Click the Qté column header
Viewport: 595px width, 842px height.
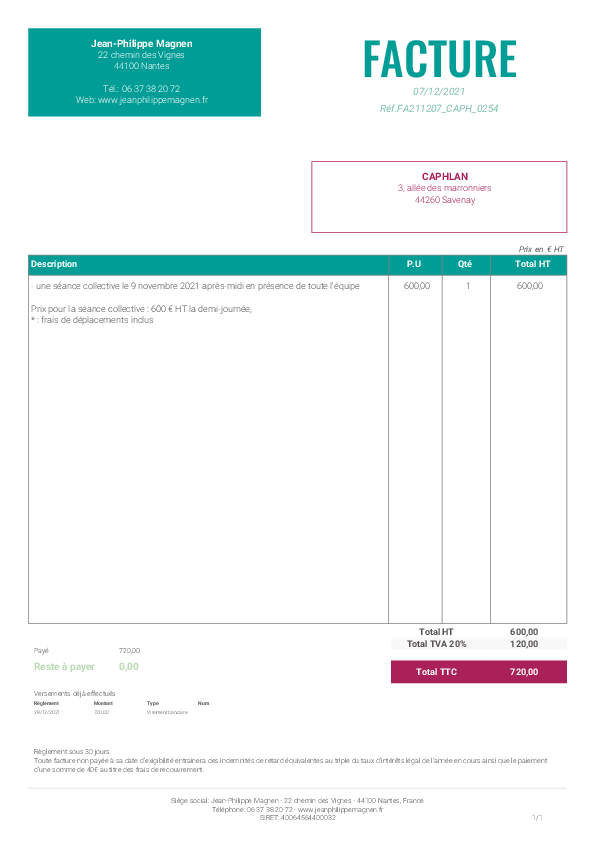[465, 264]
